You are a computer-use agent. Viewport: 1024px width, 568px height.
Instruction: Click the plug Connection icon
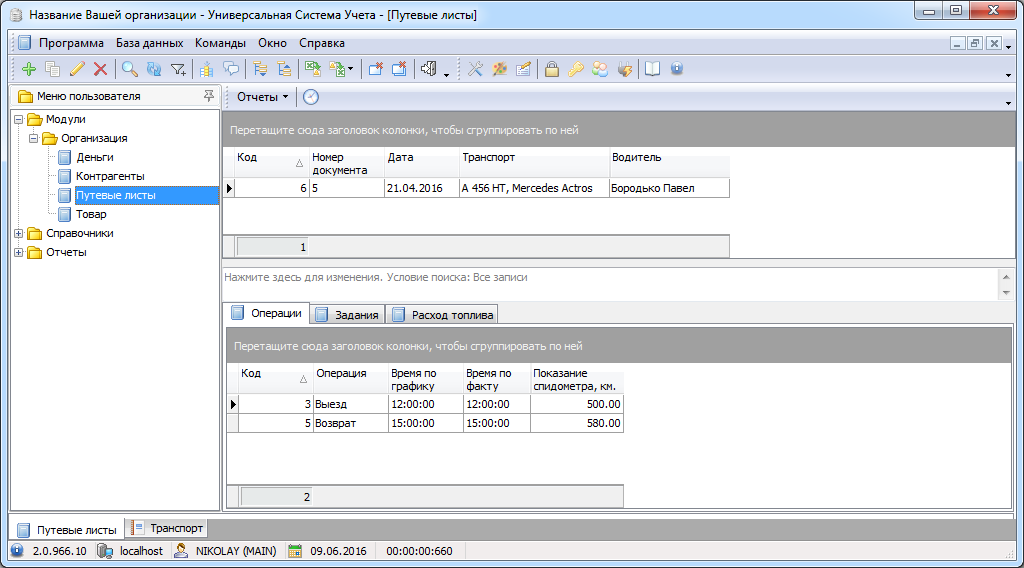coord(624,69)
